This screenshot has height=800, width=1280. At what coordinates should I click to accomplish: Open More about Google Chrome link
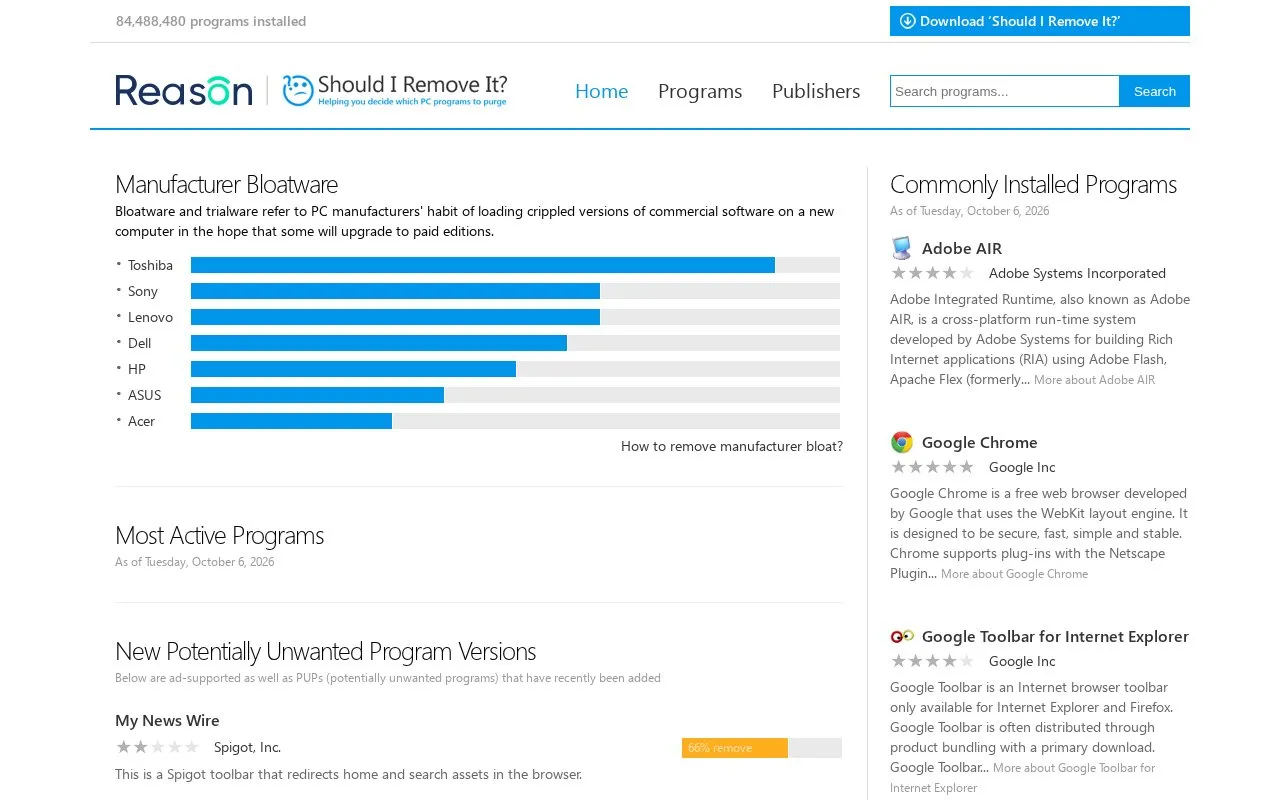pos(1014,574)
